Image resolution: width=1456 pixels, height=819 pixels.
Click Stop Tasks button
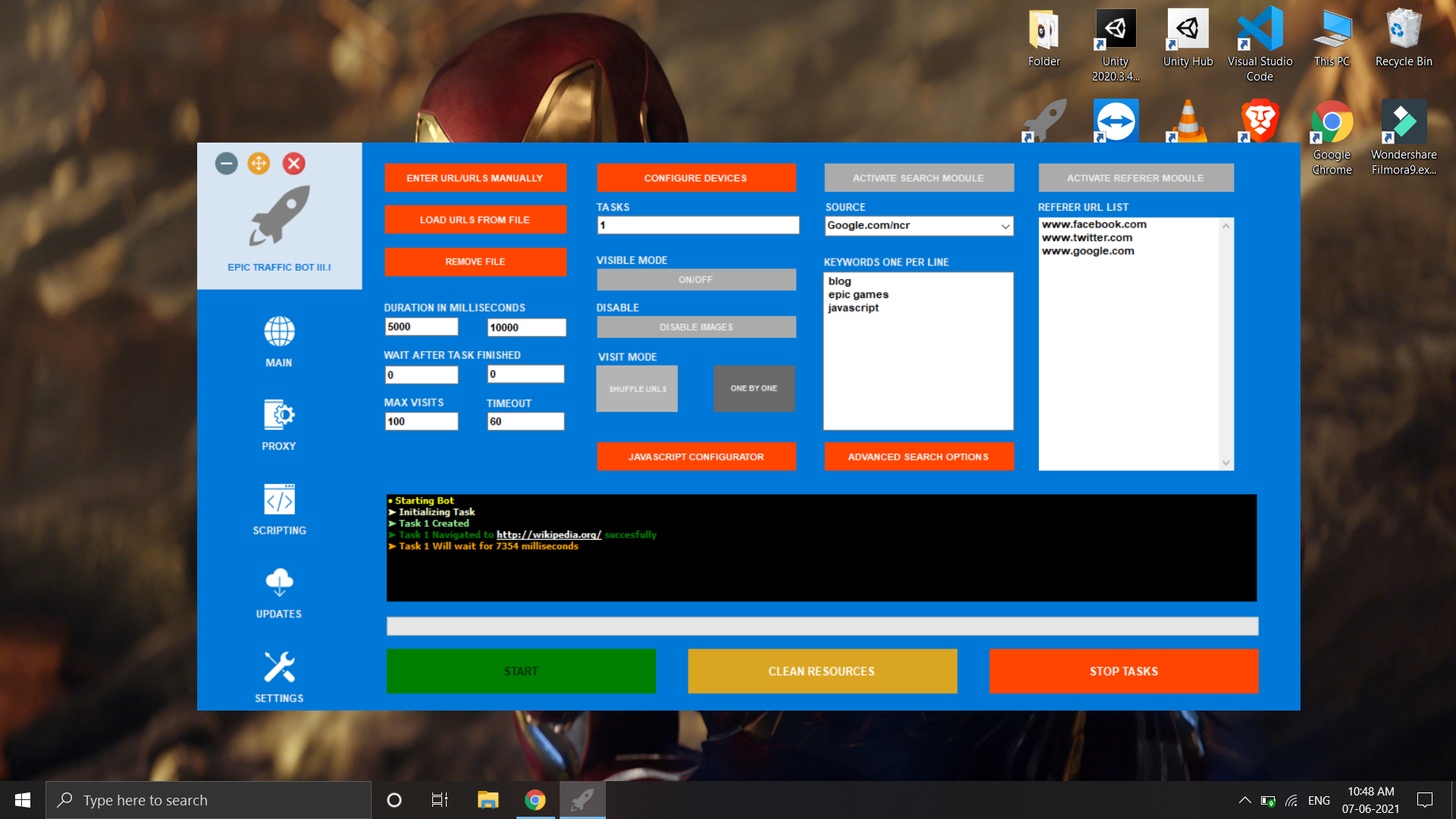pyautogui.click(x=1123, y=671)
